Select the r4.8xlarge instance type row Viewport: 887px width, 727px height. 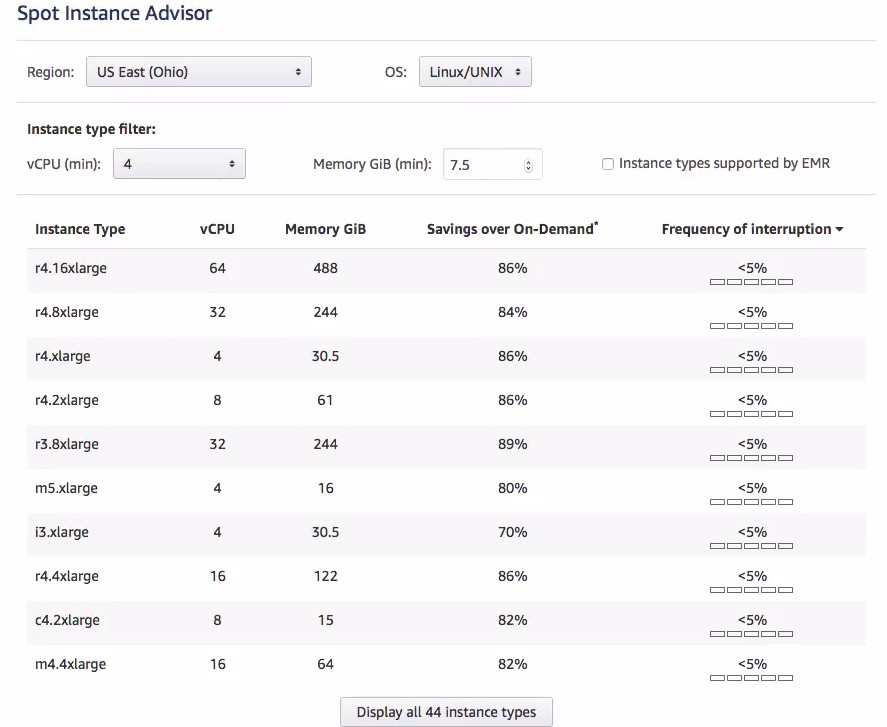67,312
